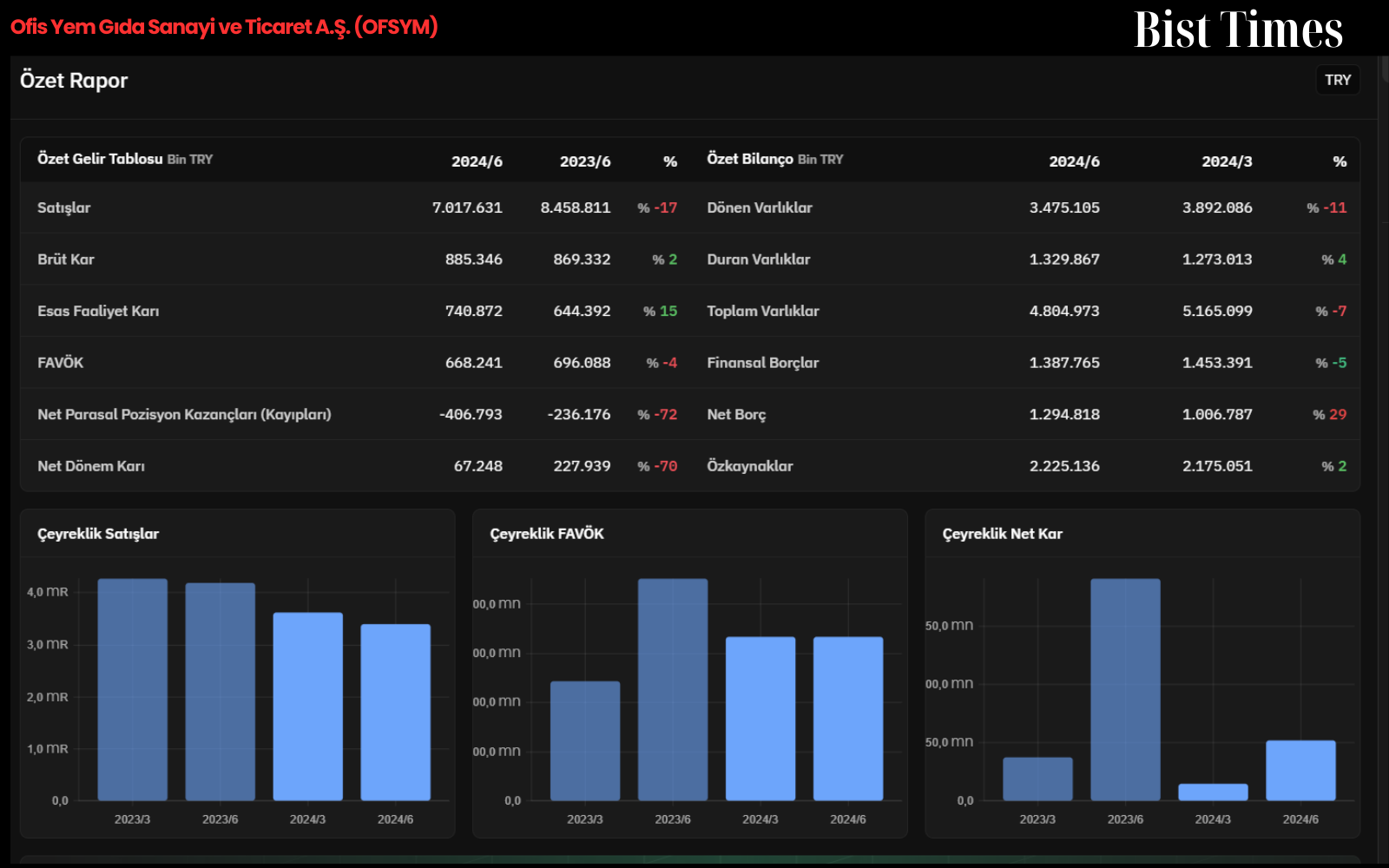The height and width of the screenshot is (868, 1389).
Task: Click the Özet Gelir Tablosu header
Action: tap(125, 159)
